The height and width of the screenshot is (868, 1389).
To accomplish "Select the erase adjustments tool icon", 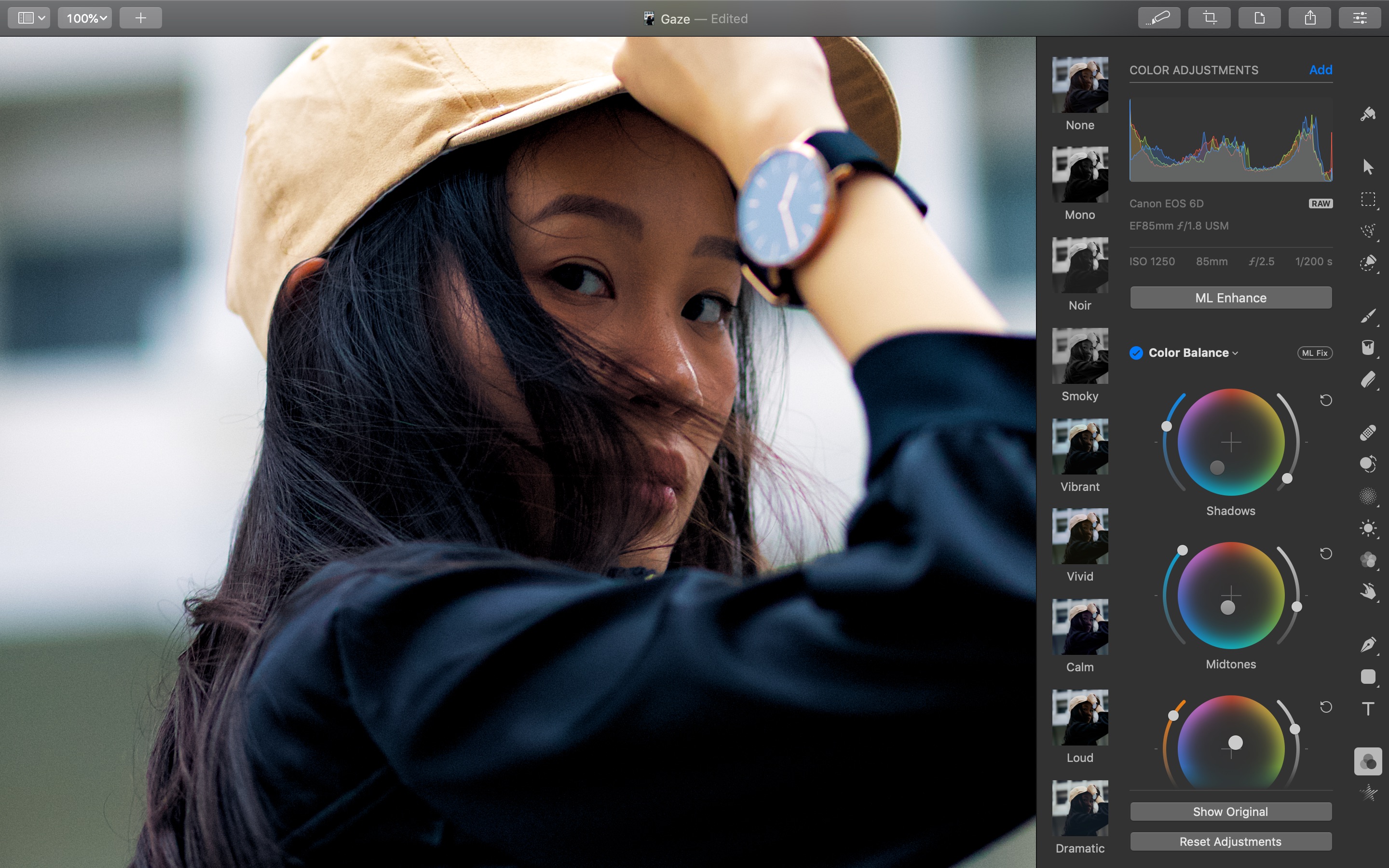I will click(x=1368, y=381).
